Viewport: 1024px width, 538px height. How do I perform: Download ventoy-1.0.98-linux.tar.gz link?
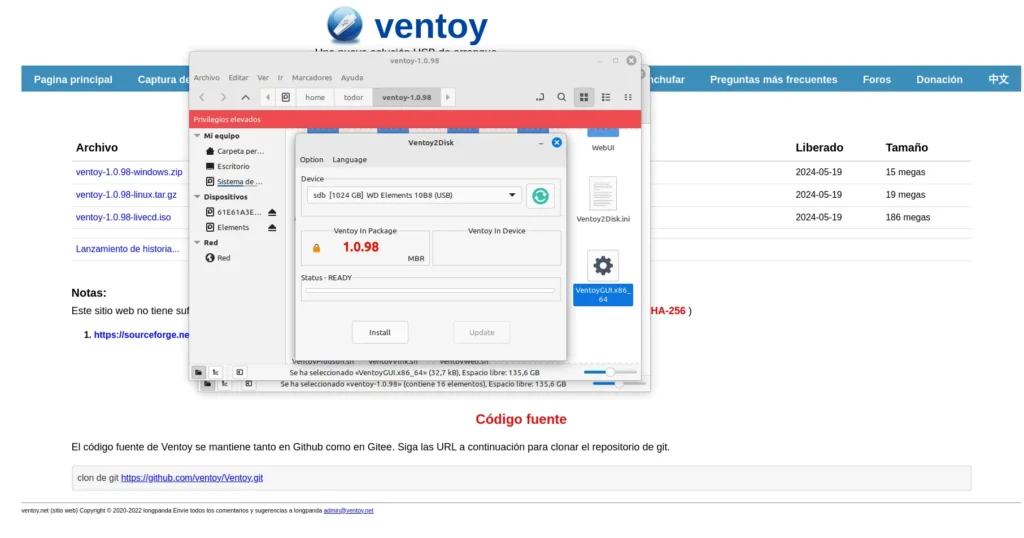[x=126, y=195]
